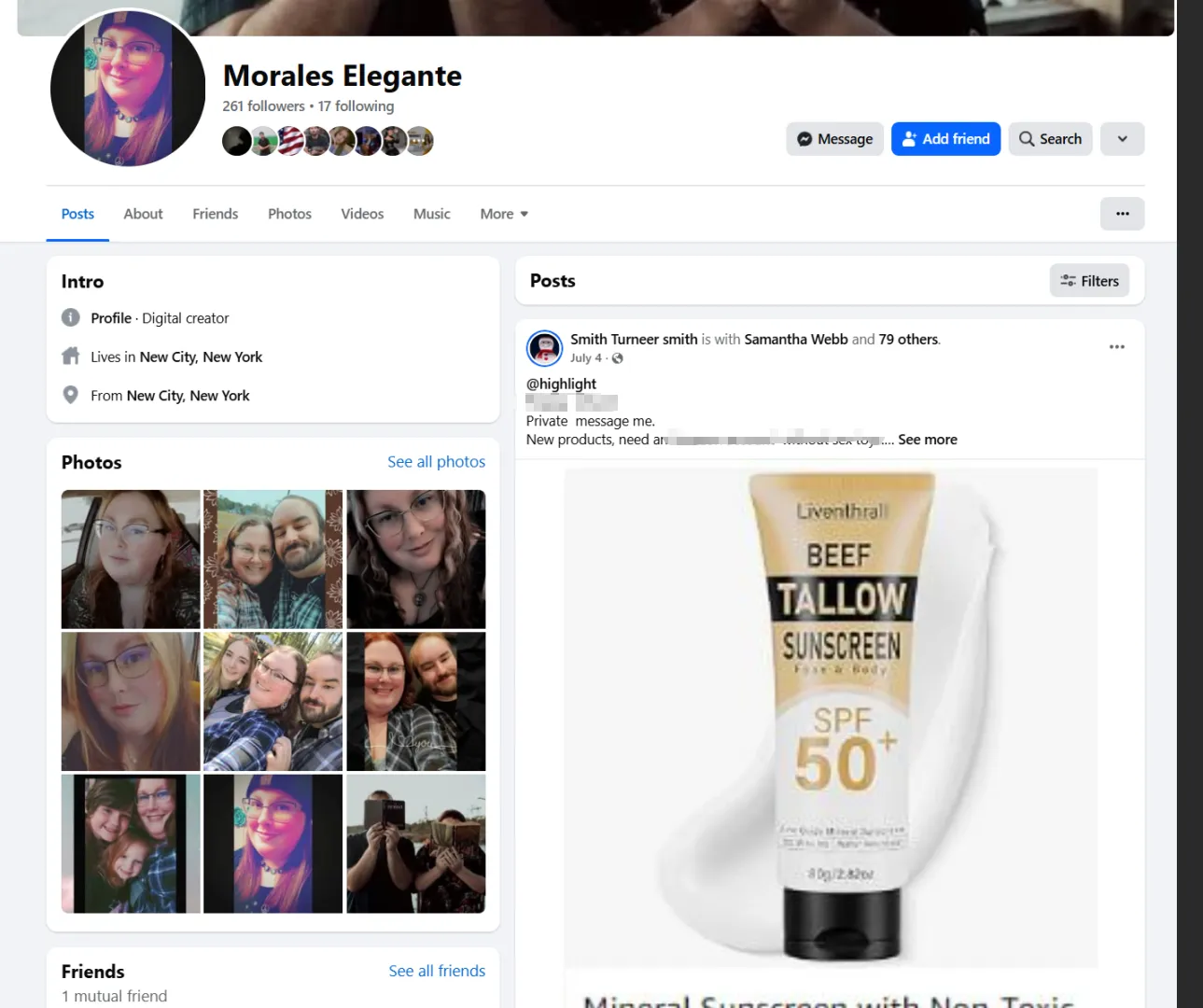
Task: Click the Profile info icon in Intro
Action: point(70,317)
